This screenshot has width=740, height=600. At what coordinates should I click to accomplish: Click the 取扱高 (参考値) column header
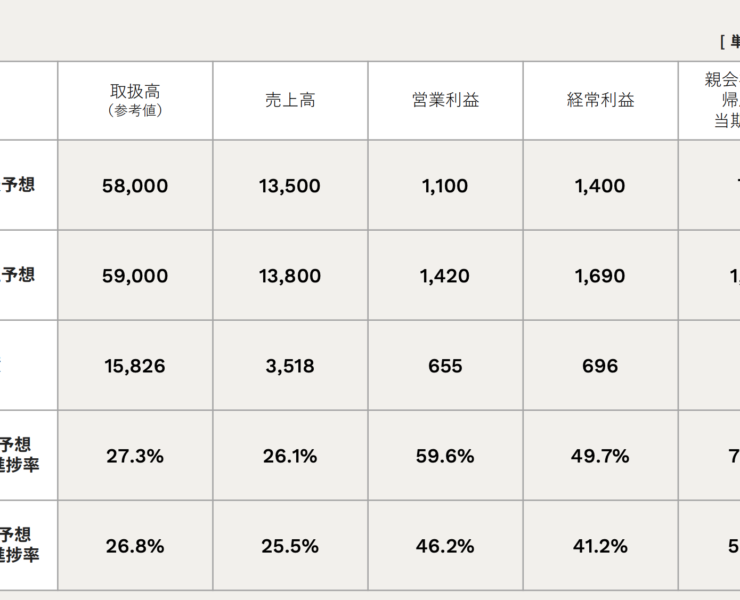[135, 100]
